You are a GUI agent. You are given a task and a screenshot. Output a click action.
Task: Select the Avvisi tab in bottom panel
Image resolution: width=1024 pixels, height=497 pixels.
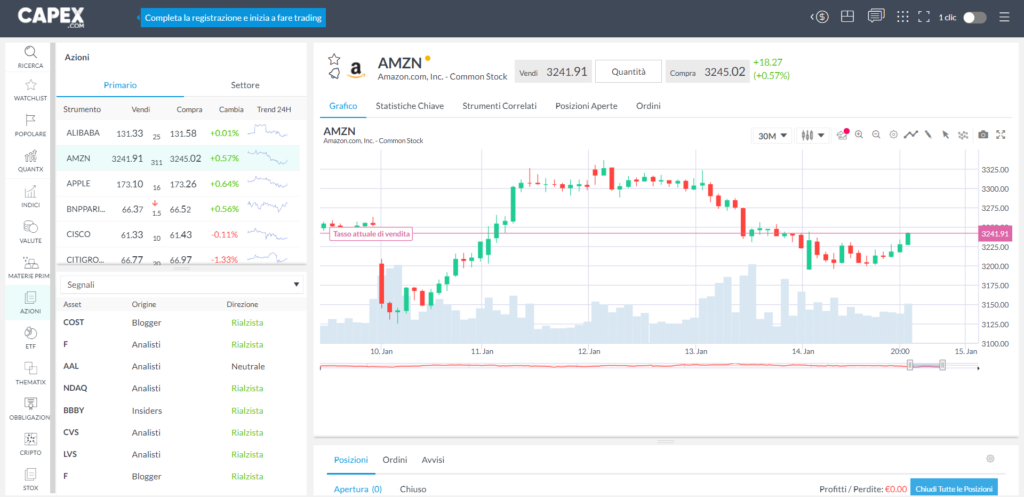pos(433,460)
